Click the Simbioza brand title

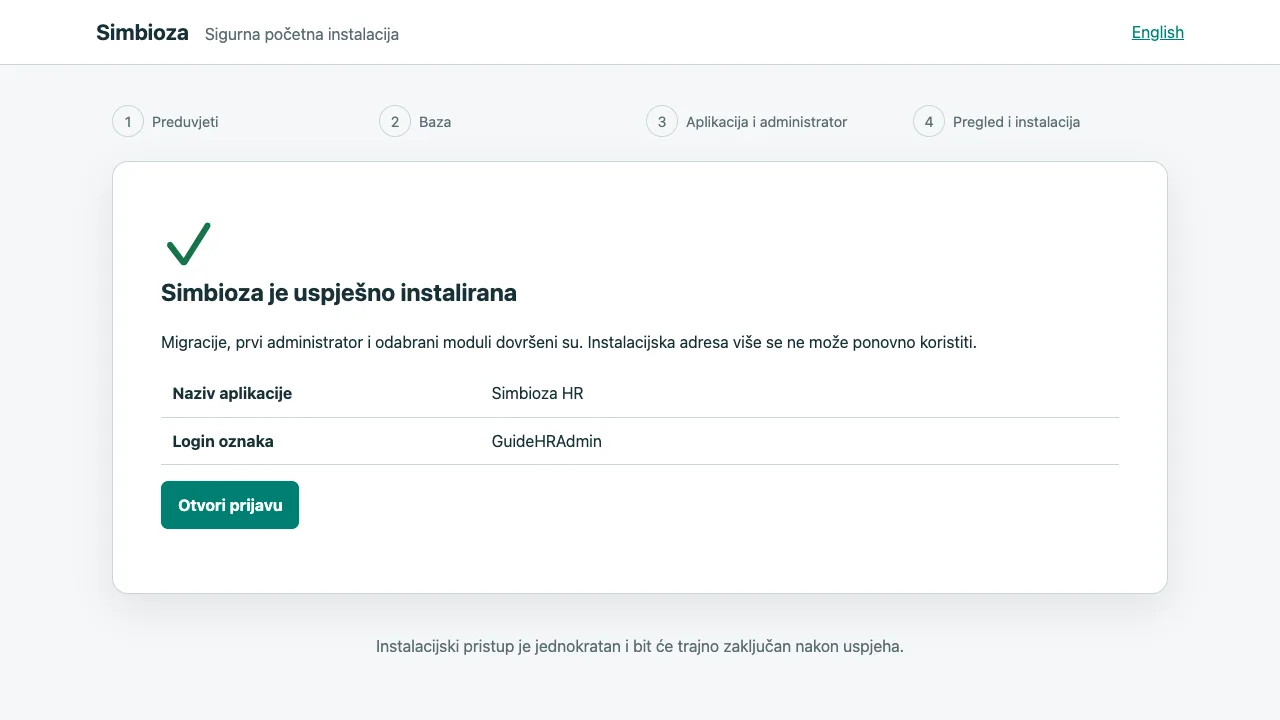pos(142,32)
